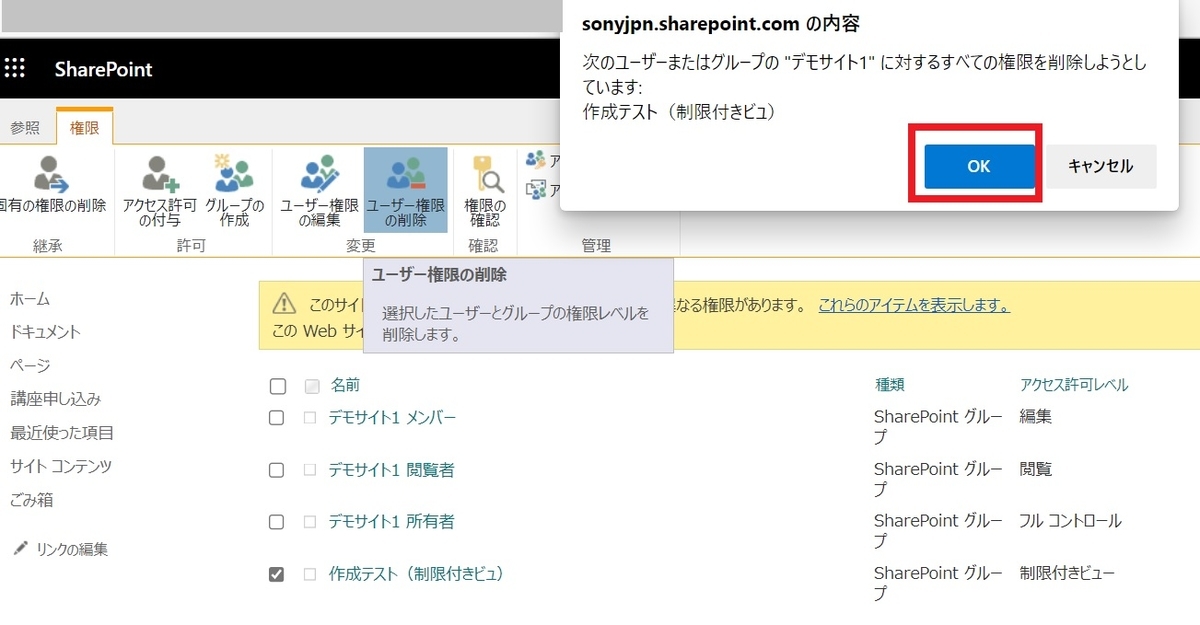The height and width of the screenshot is (625, 1200).
Task: Open the 作成テスト（制限付きビュ） group link
Action: [416, 573]
